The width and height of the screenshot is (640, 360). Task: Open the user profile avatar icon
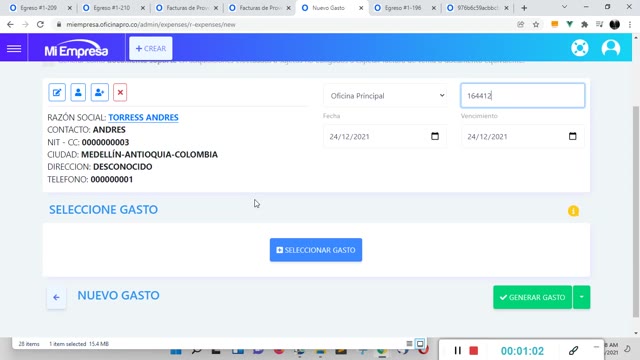coord(611,48)
